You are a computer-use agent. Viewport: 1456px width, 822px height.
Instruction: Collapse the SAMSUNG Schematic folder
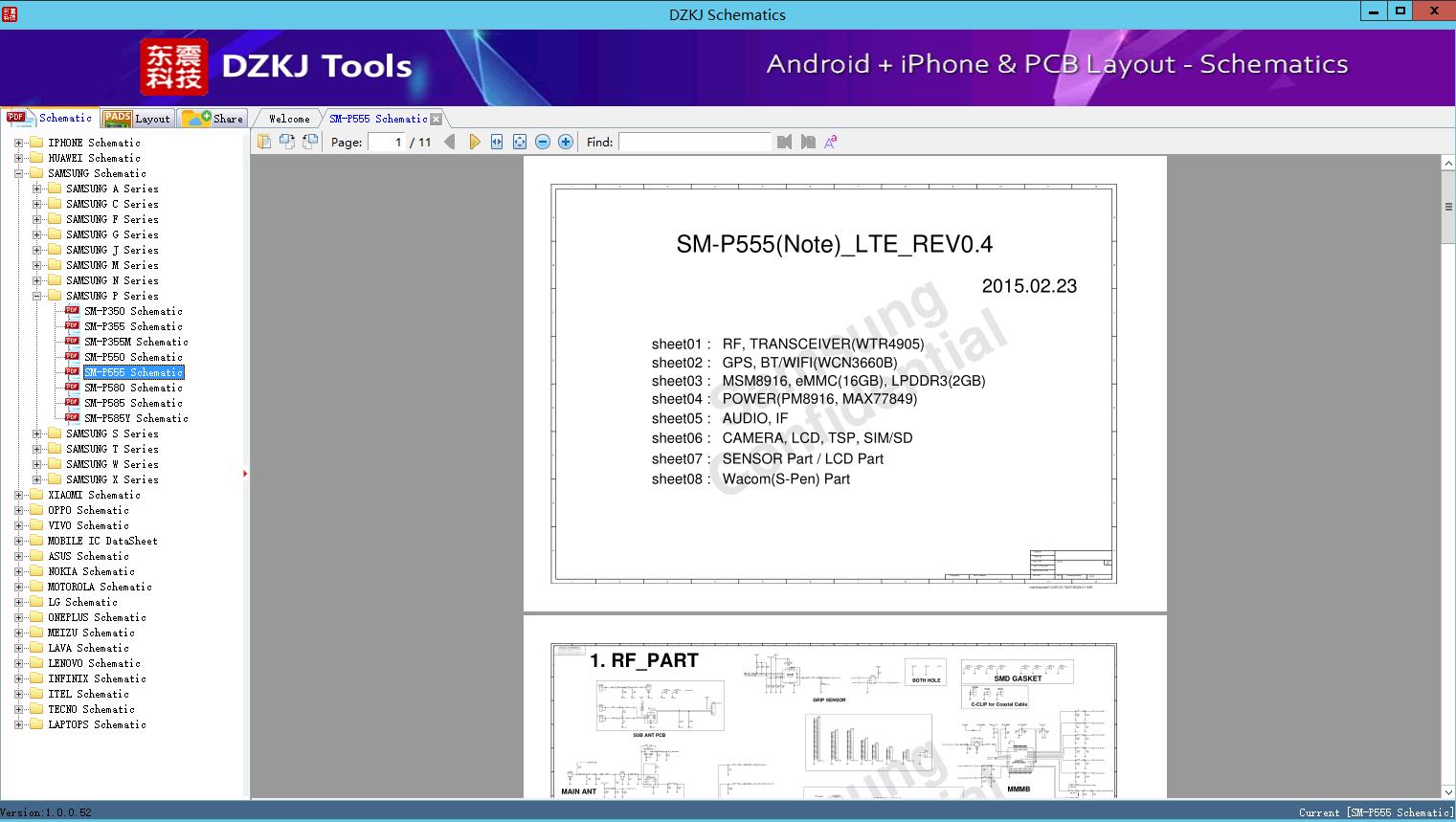[x=18, y=173]
